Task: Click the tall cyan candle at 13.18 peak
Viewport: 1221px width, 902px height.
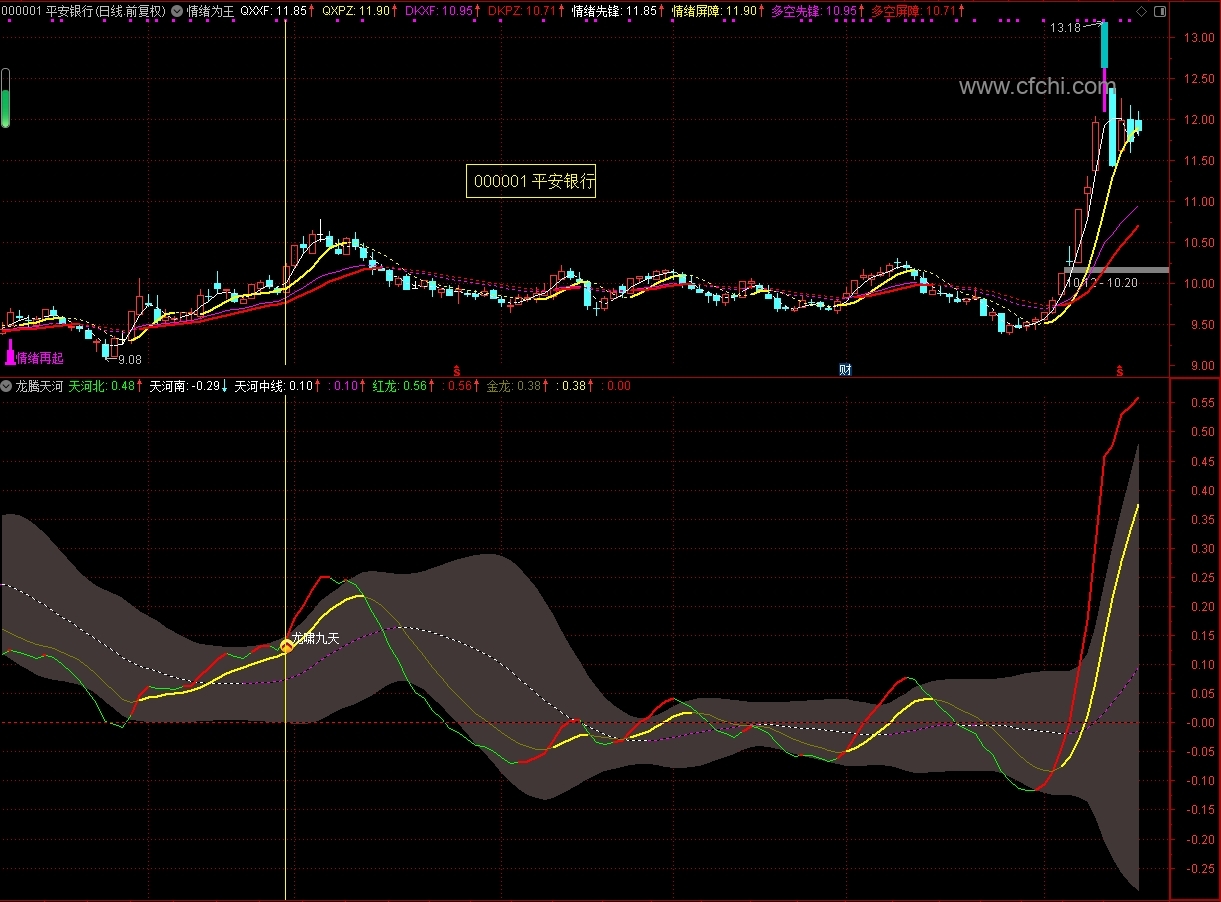Action: pos(1104,45)
